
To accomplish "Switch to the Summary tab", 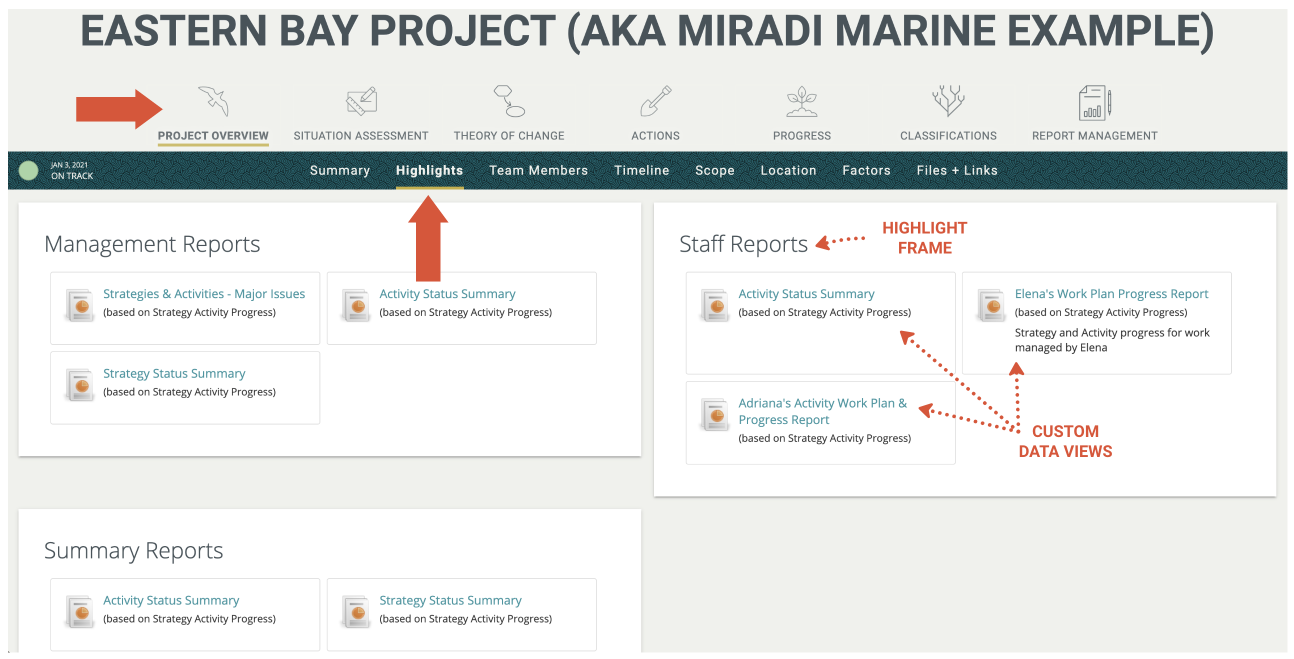I will (339, 170).
